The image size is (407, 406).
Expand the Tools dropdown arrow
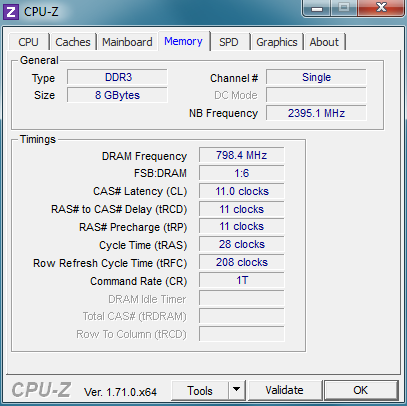(x=237, y=390)
